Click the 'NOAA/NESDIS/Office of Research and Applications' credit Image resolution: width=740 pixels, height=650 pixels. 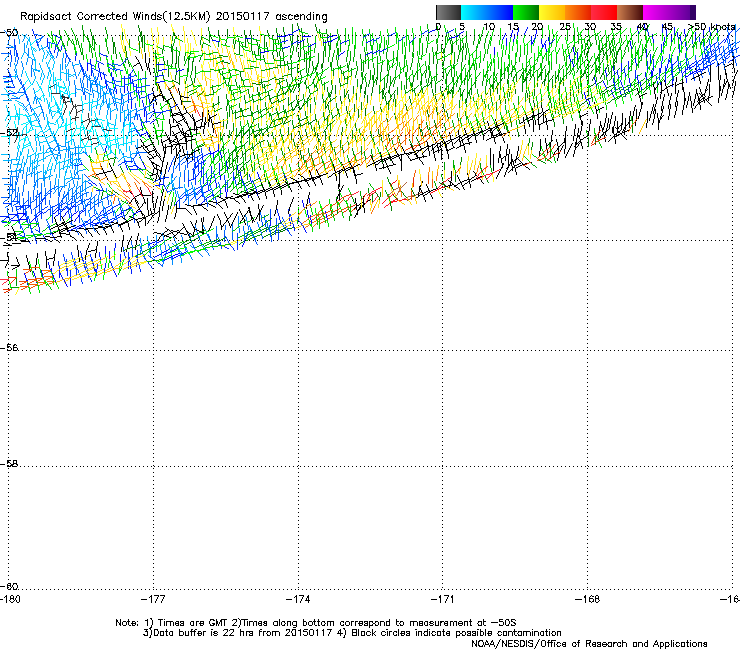point(589,643)
